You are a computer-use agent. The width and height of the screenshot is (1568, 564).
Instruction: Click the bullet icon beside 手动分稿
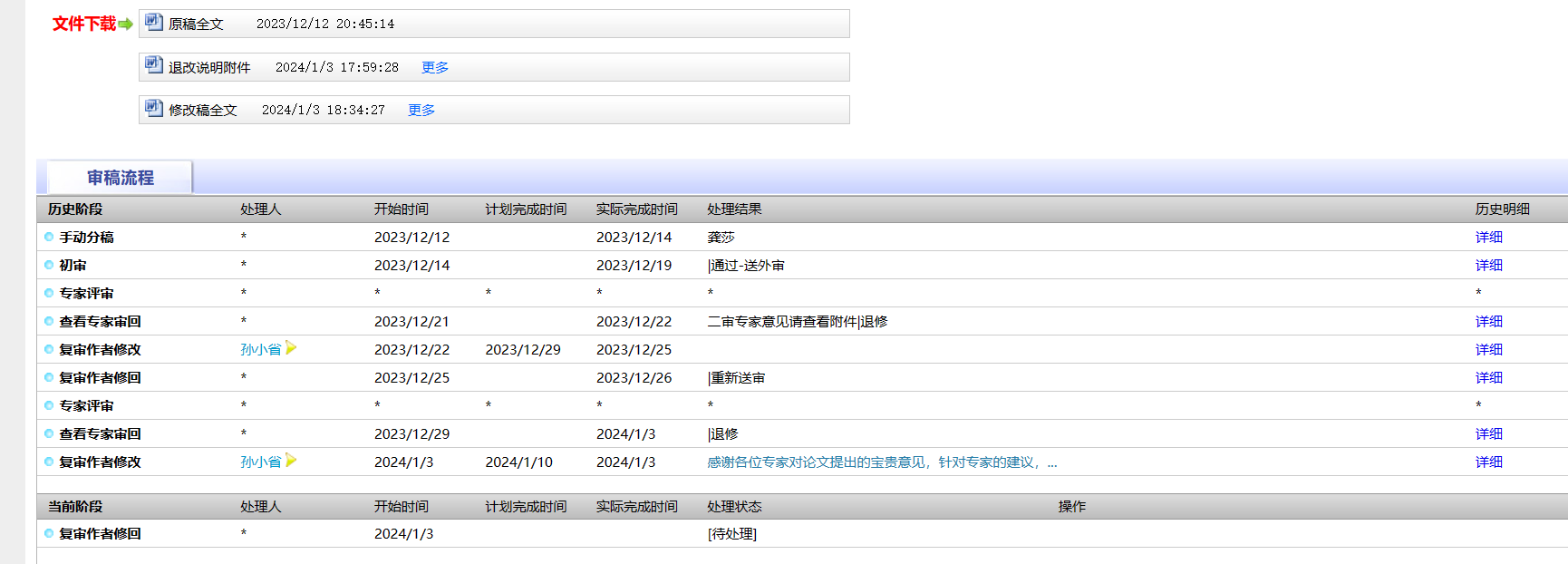(49, 238)
